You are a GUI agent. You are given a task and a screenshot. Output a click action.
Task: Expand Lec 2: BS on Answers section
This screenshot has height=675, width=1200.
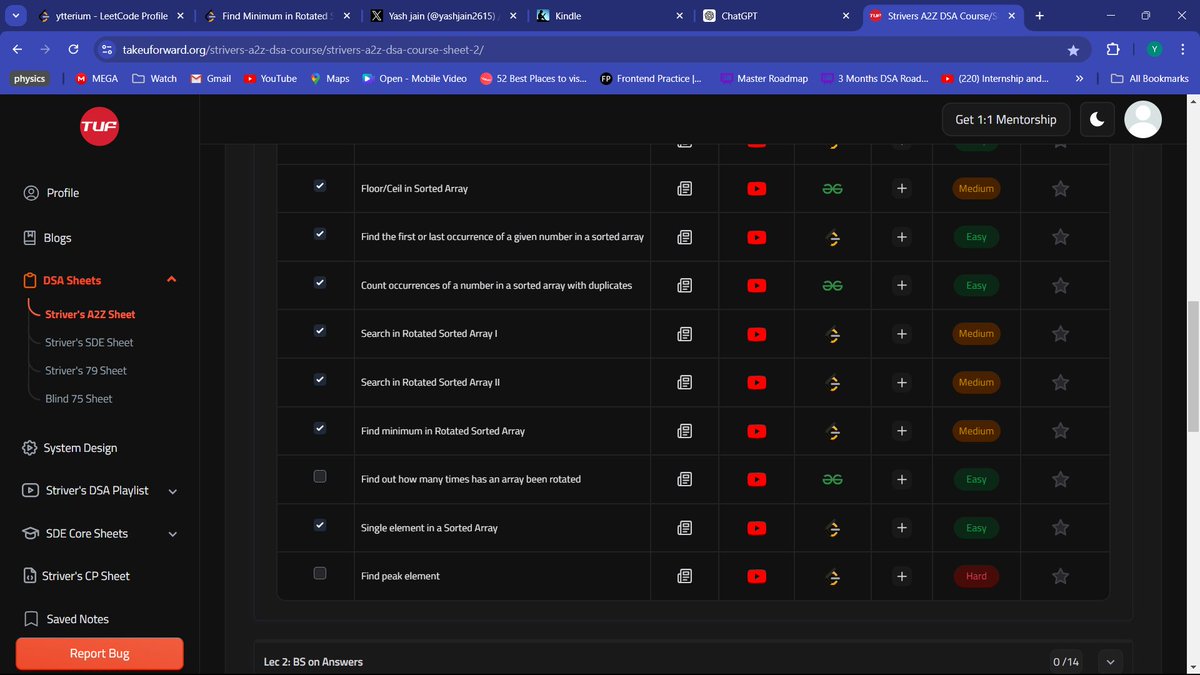1110,662
